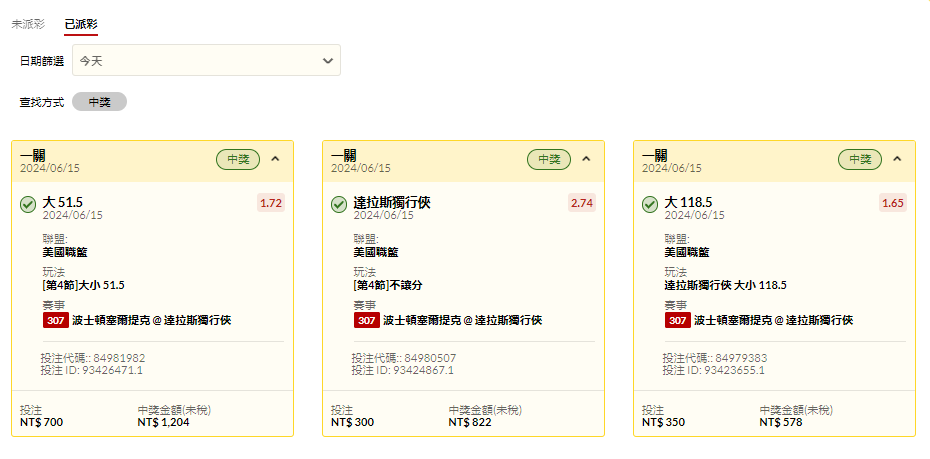This screenshot has height=459, width=930.
Task: Collapse the first bet card with chevron
Action: 275,159
